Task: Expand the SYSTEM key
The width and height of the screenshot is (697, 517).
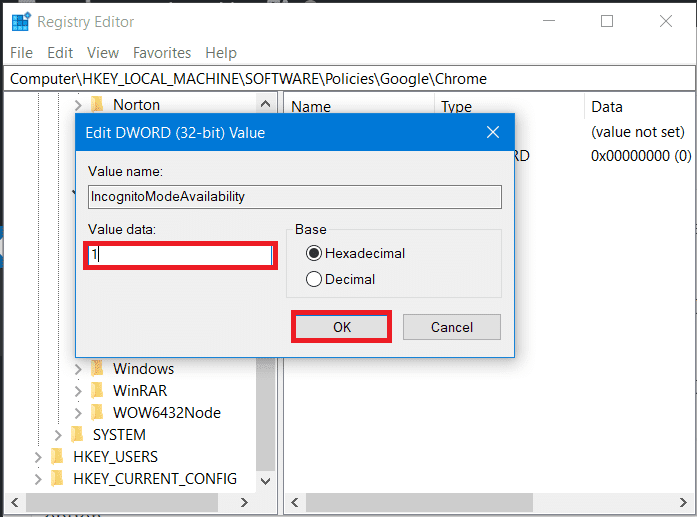Action: click(58, 435)
